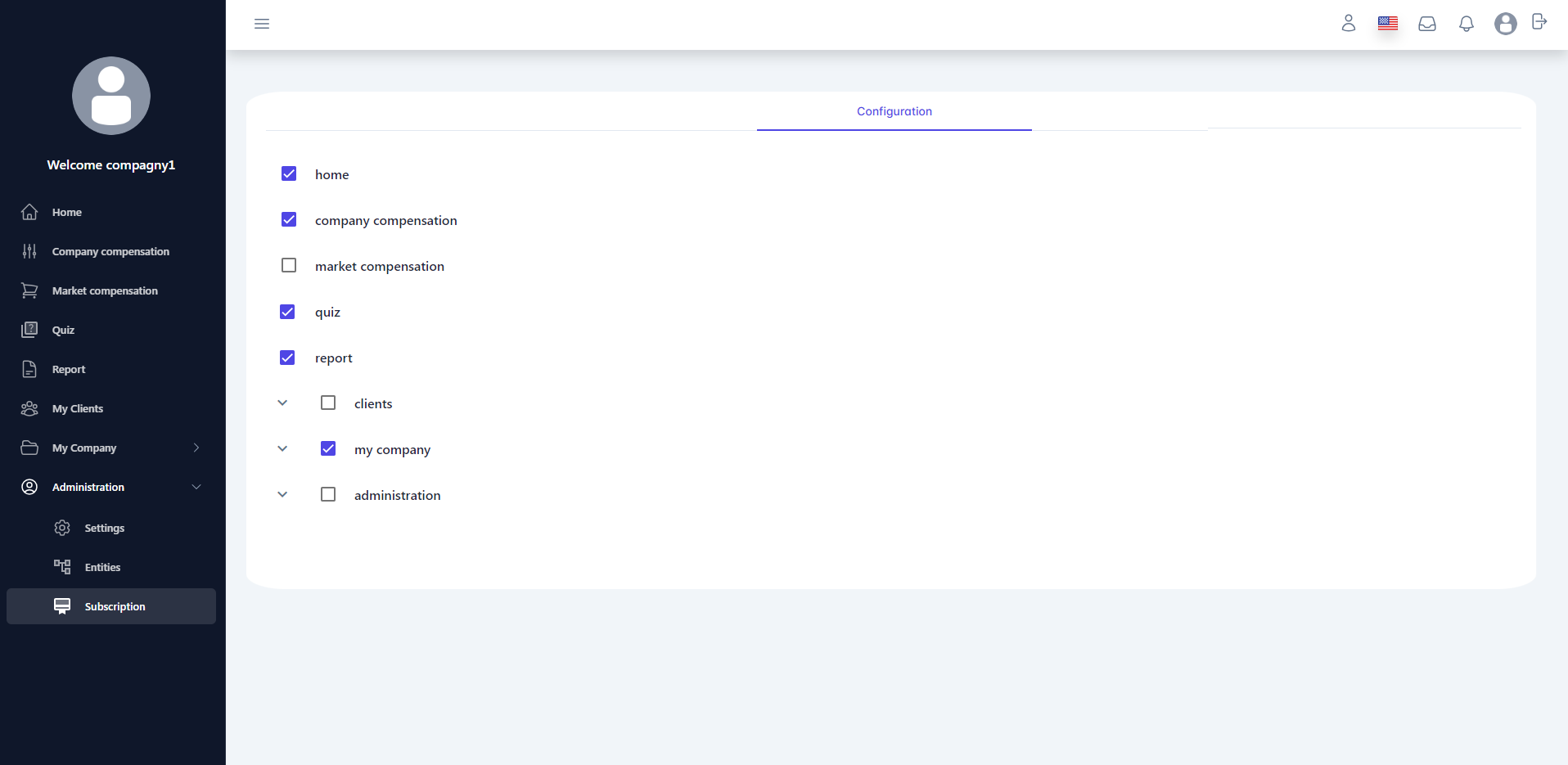Open the notifications bell icon
This screenshot has width=1568, height=765.
tap(1466, 24)
